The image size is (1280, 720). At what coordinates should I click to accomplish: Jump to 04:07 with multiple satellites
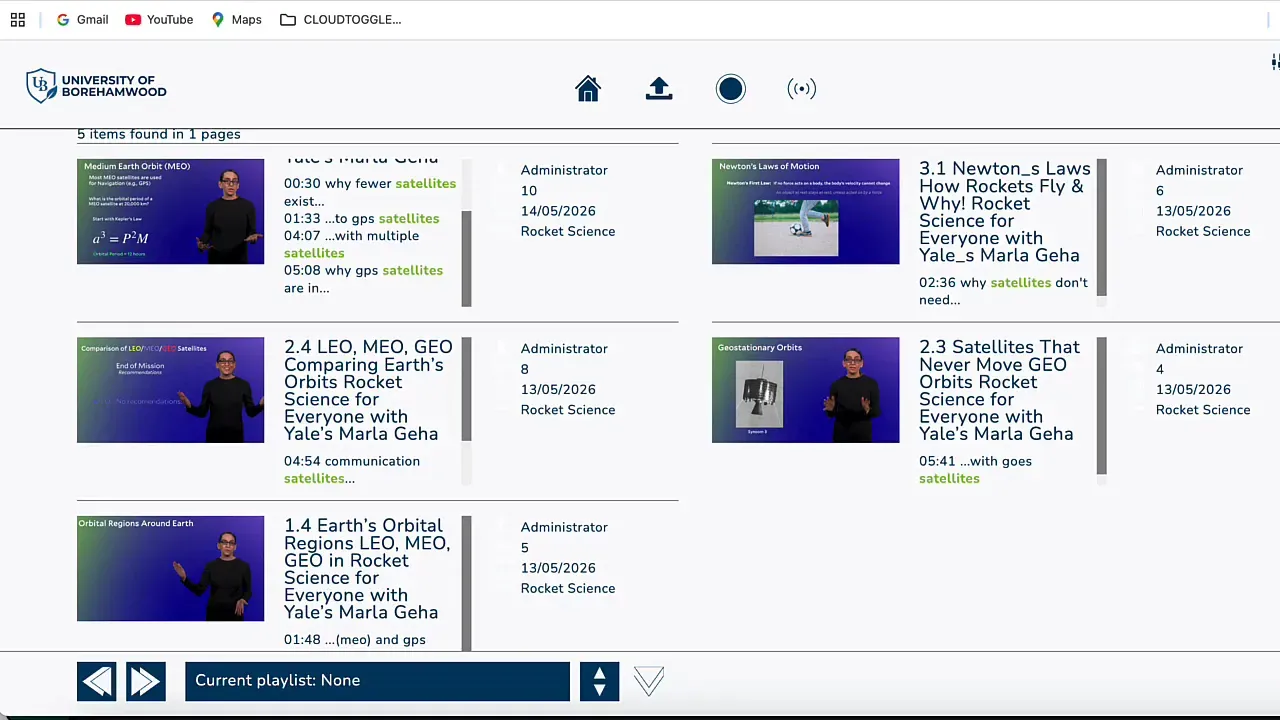pos(352,244)
